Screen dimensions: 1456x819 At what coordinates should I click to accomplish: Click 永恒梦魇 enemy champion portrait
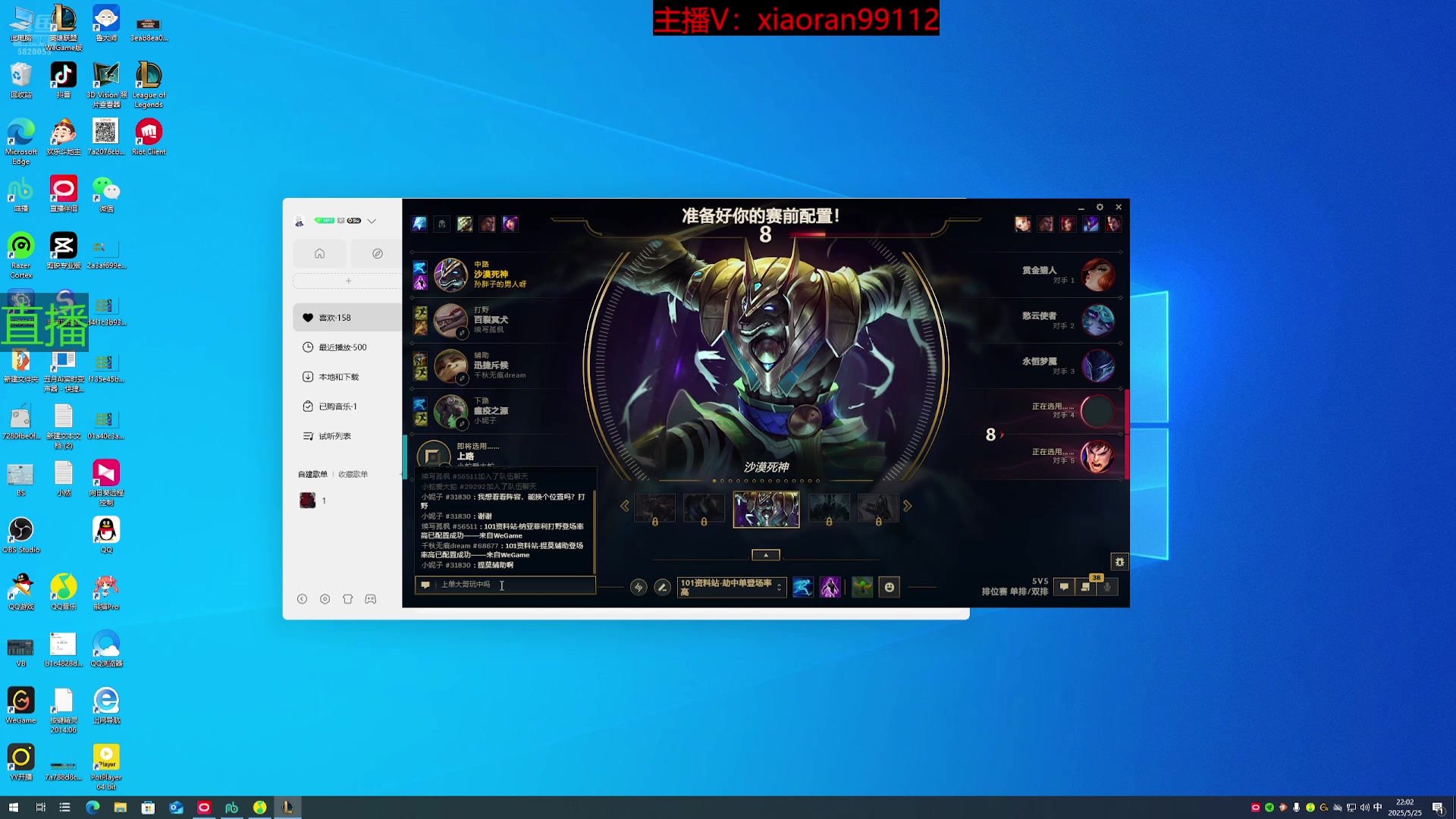point(1097,366)
